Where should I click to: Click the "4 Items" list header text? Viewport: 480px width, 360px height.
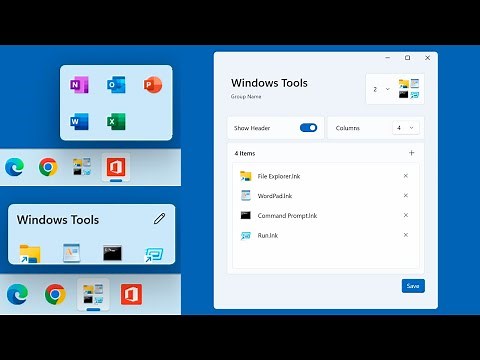(245, 153)
